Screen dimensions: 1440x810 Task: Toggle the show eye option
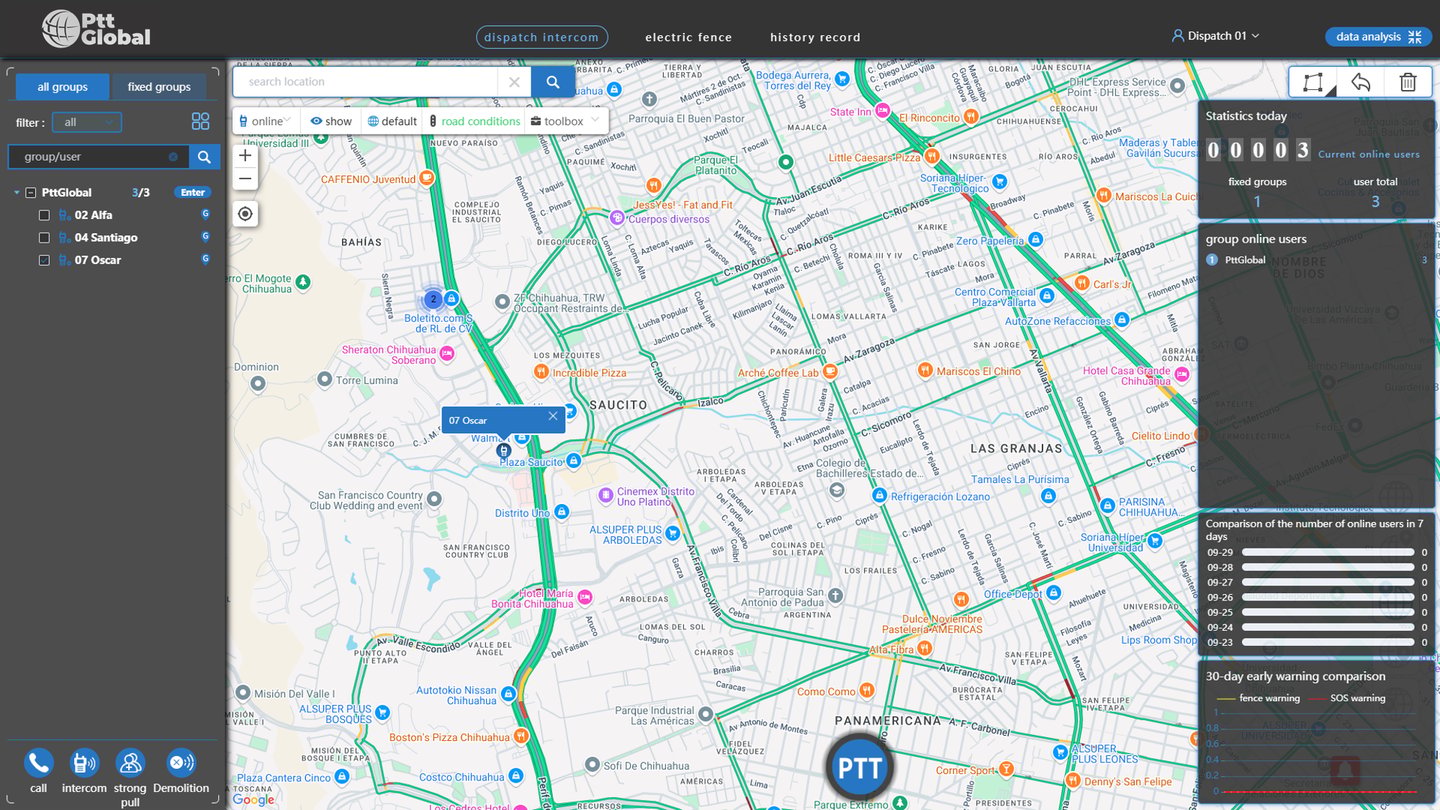tap(331, 121)
